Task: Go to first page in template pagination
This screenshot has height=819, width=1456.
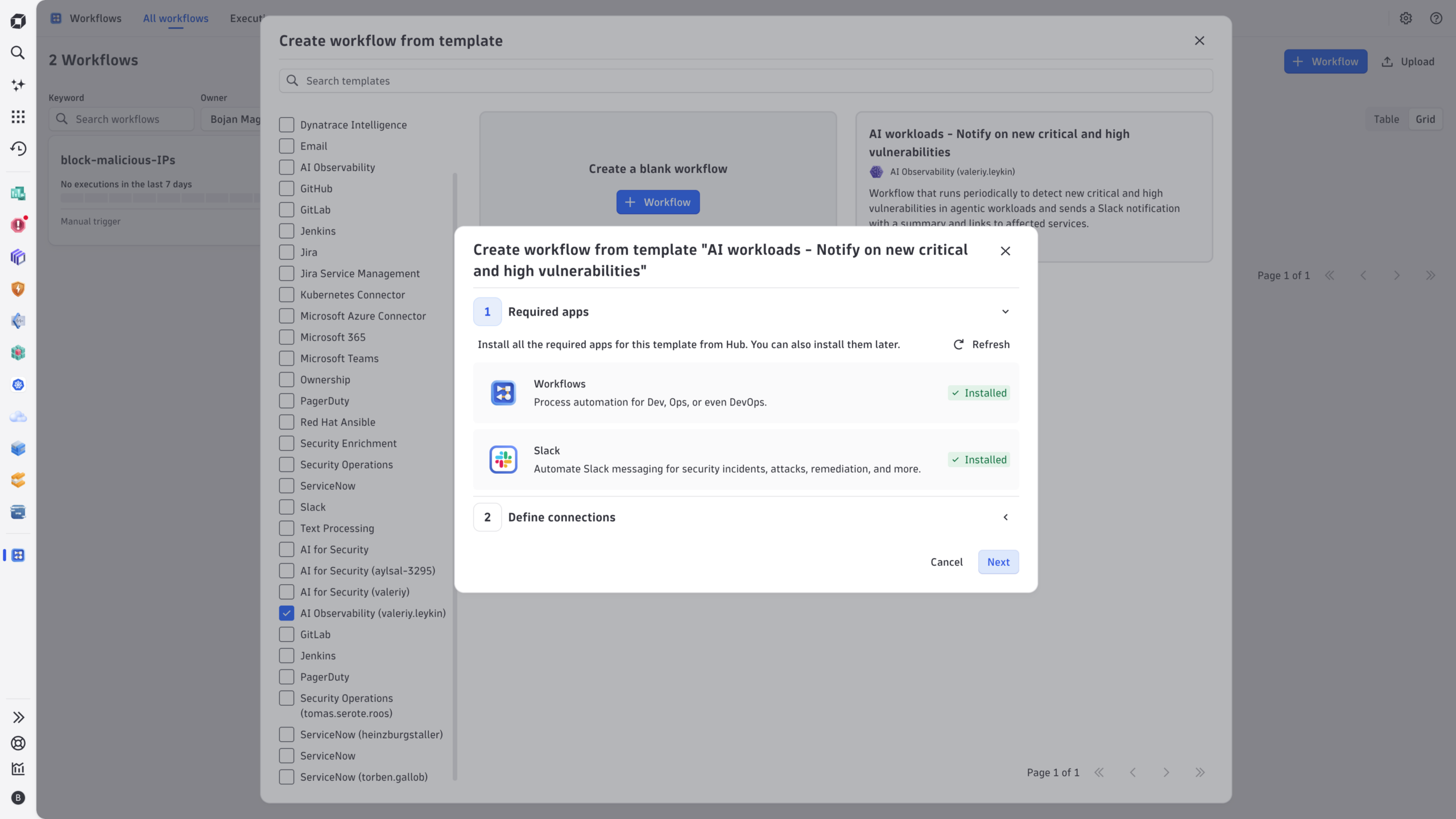Action: (1099, 772)
